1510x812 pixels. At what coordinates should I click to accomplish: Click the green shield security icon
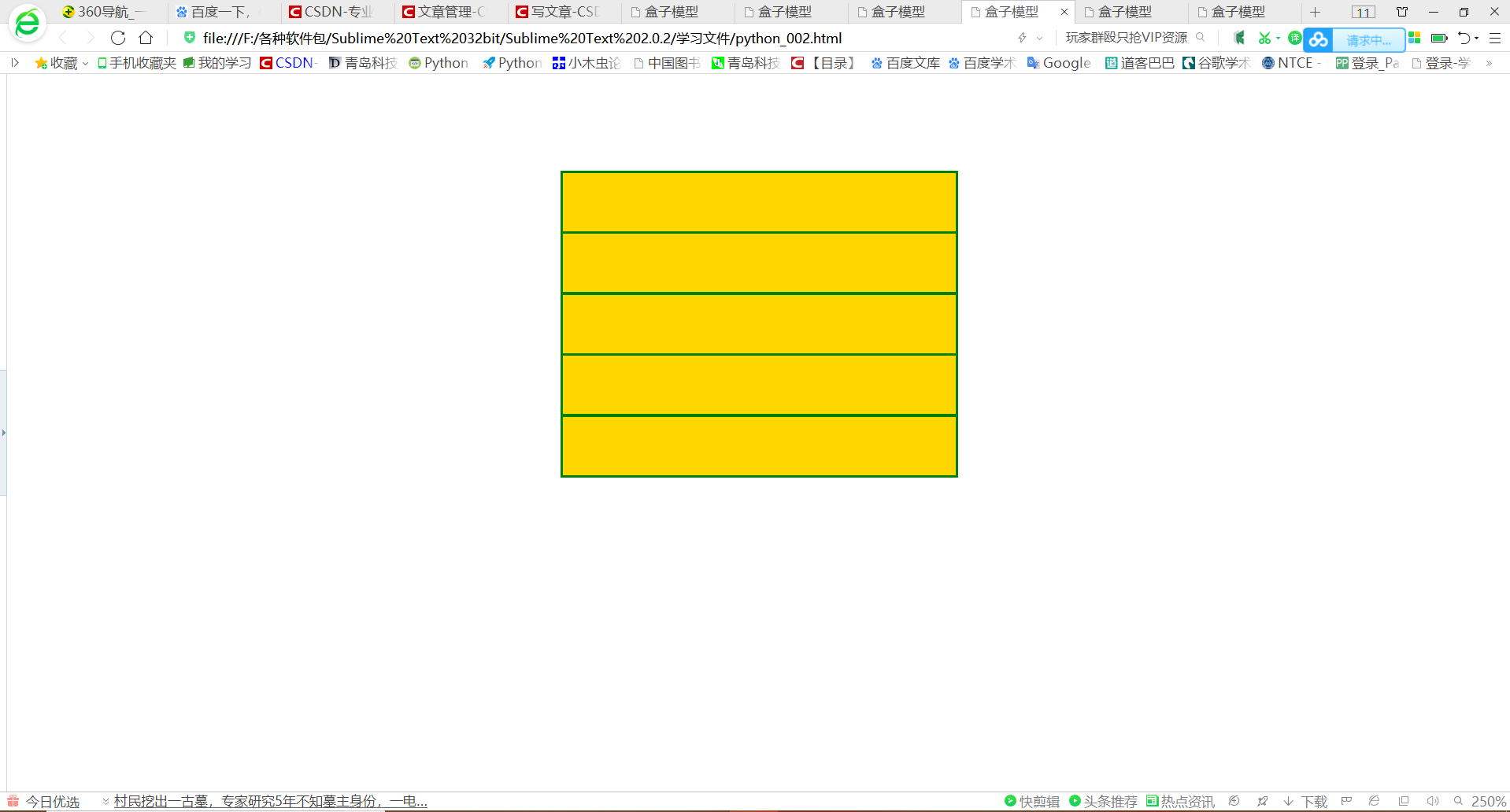click(x=189, y=37)
